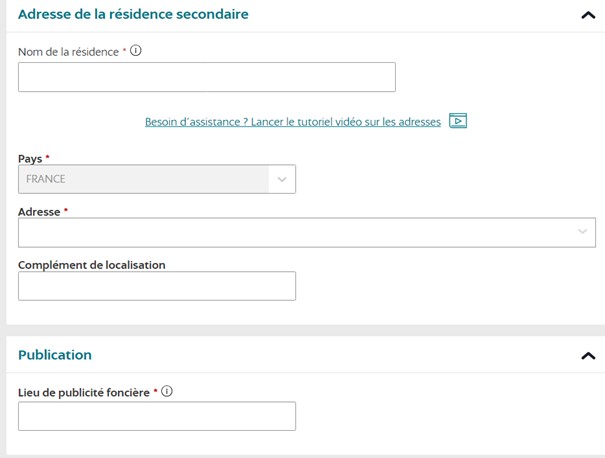
Task: Click the Adresse de la résidence secondaire heading
Action: [x=134, y=14]
